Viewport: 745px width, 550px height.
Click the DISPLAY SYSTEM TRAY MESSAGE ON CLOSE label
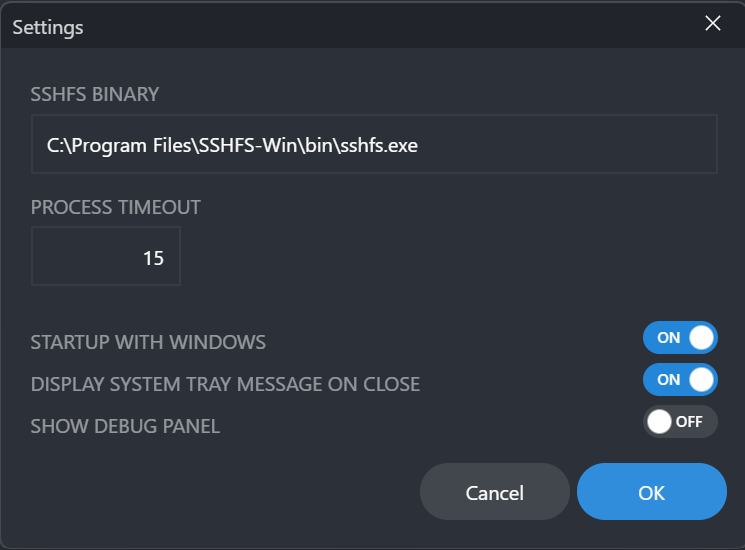tap(225, 384)
